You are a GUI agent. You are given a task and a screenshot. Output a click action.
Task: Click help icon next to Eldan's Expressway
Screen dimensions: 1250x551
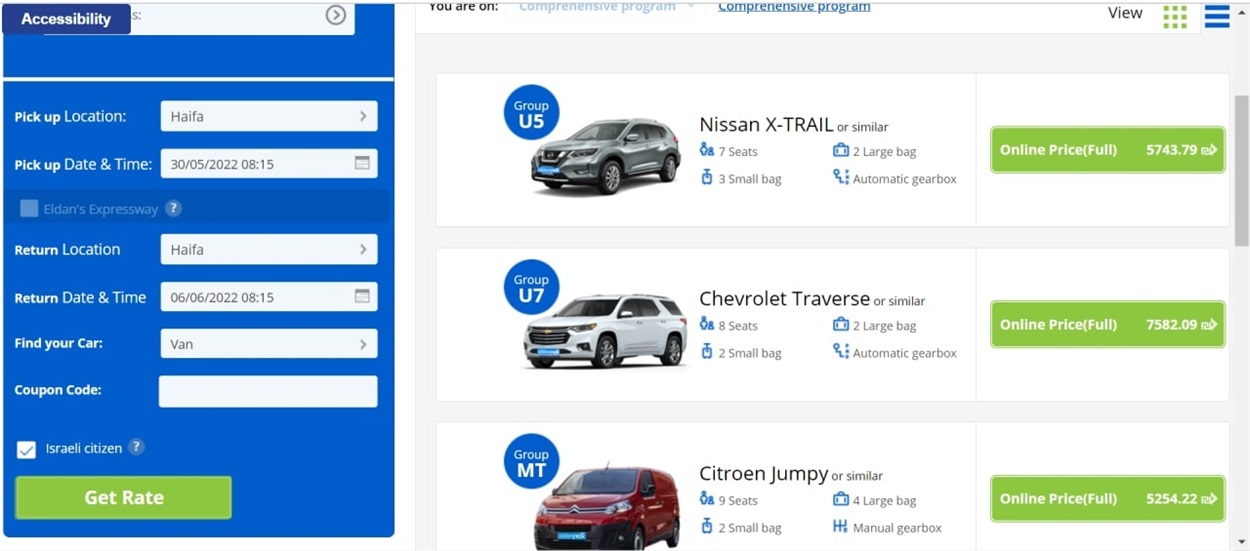pos(173,208)
